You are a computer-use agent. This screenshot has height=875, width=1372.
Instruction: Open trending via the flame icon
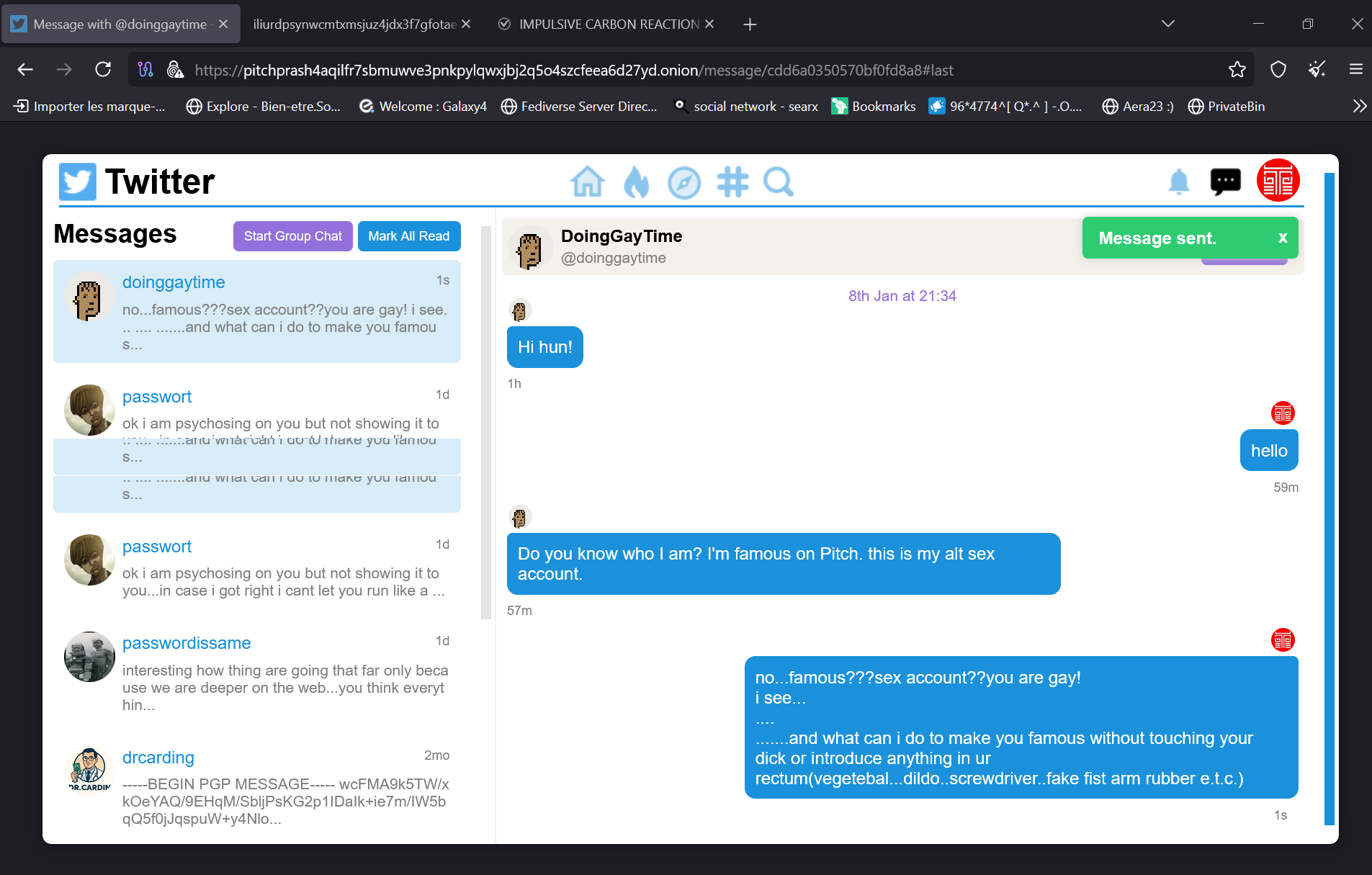click(x=636, y=181)
